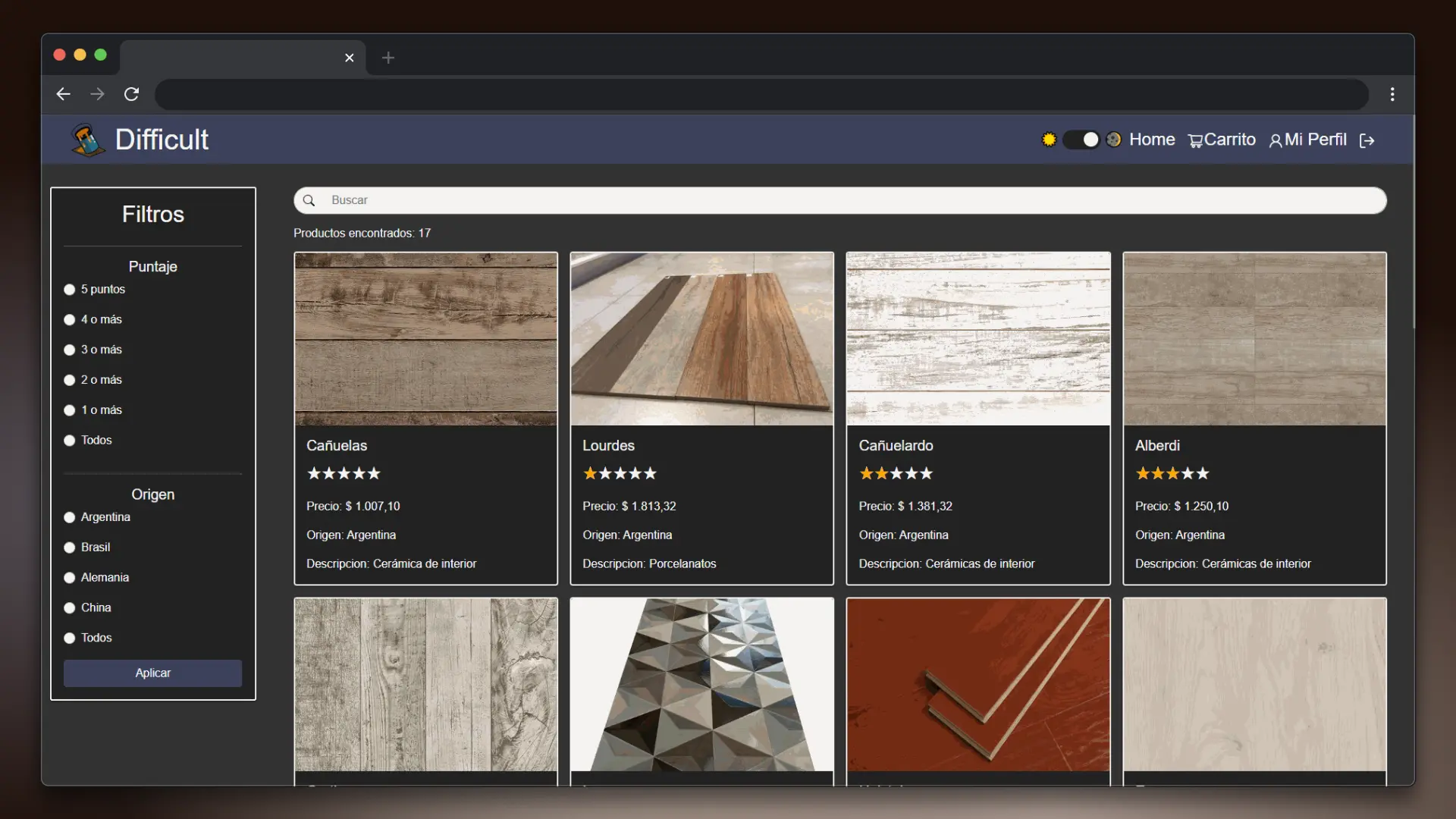
Task: Open the Cañuelardo product image
Action: click(978, 339)
